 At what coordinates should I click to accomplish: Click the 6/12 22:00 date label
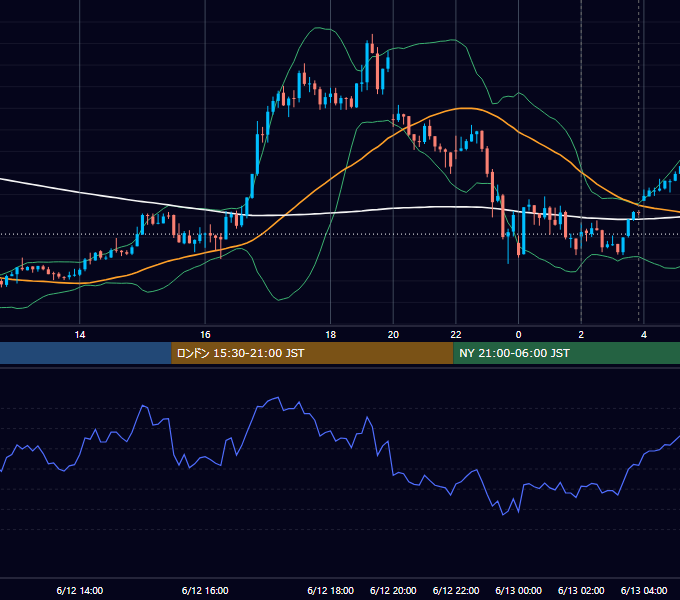pos(456,591)
